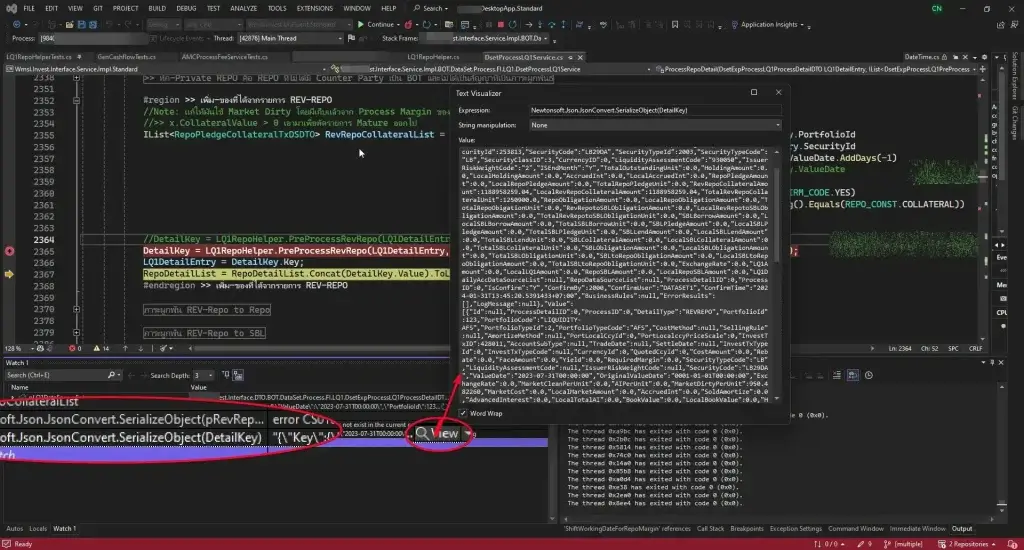Click the error count icon below editor

[x=72, y=349]
